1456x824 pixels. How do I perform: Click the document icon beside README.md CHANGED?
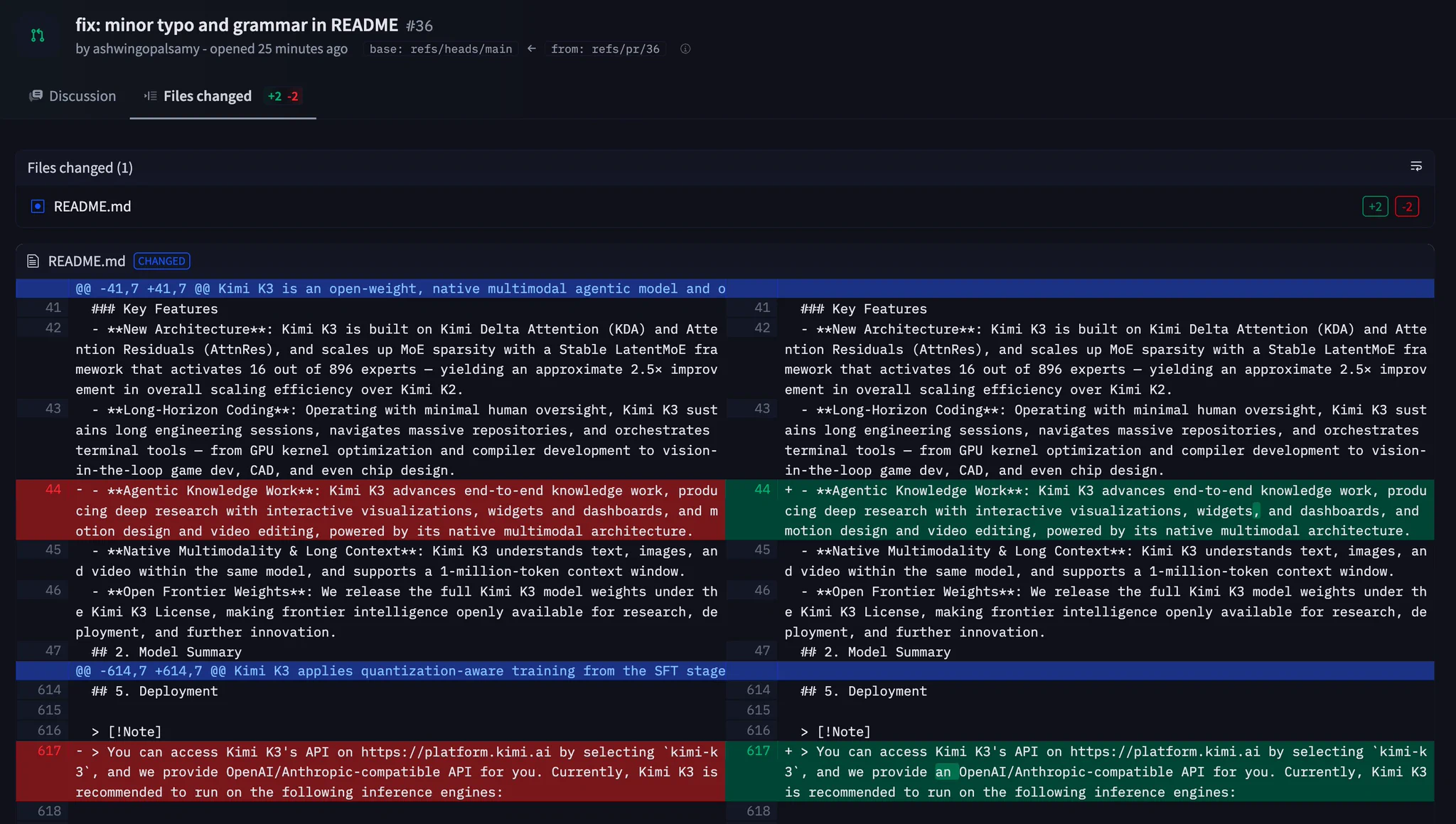(x=33, y=261)
